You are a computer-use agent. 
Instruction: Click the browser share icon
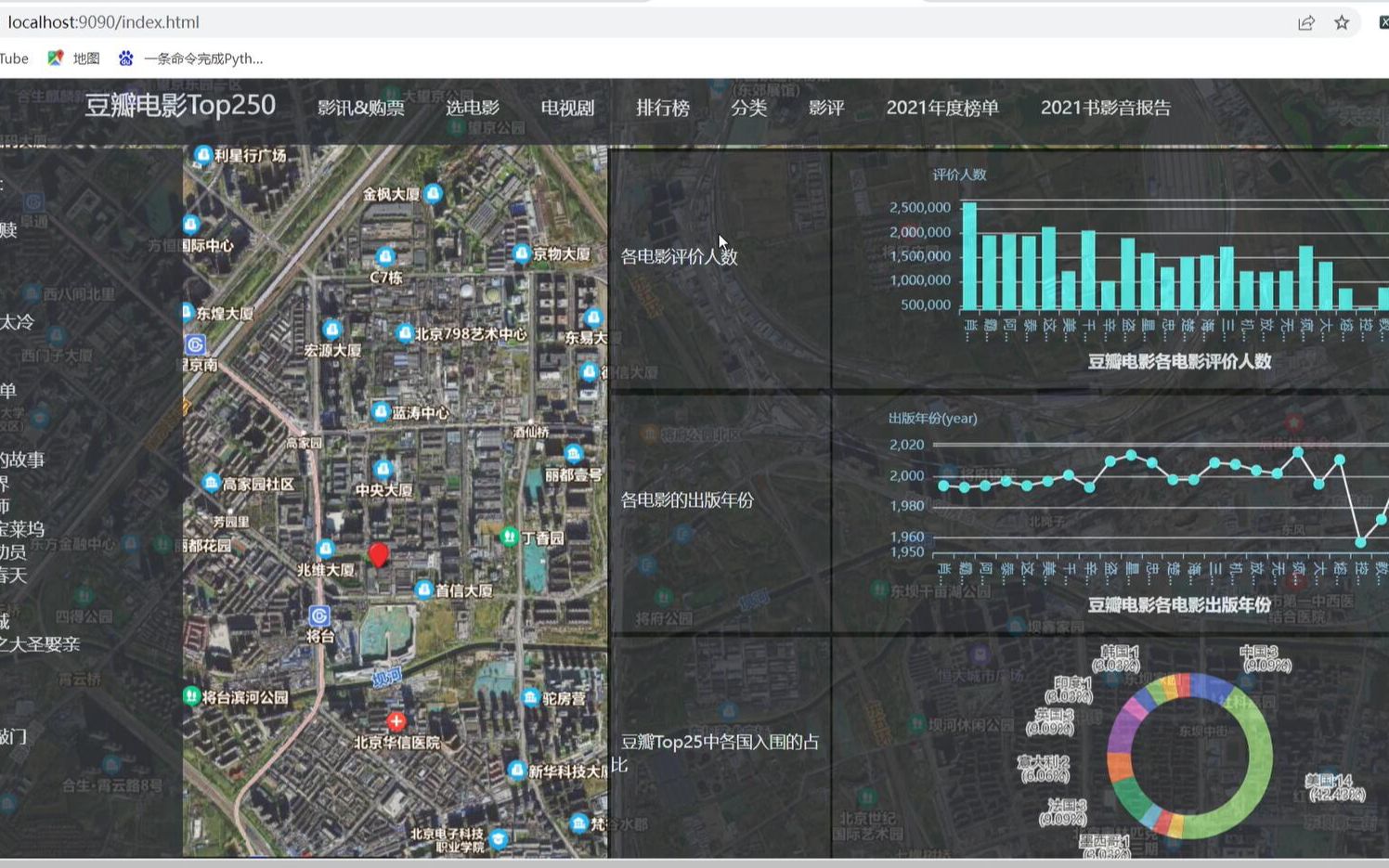[x=1306, y=22]
